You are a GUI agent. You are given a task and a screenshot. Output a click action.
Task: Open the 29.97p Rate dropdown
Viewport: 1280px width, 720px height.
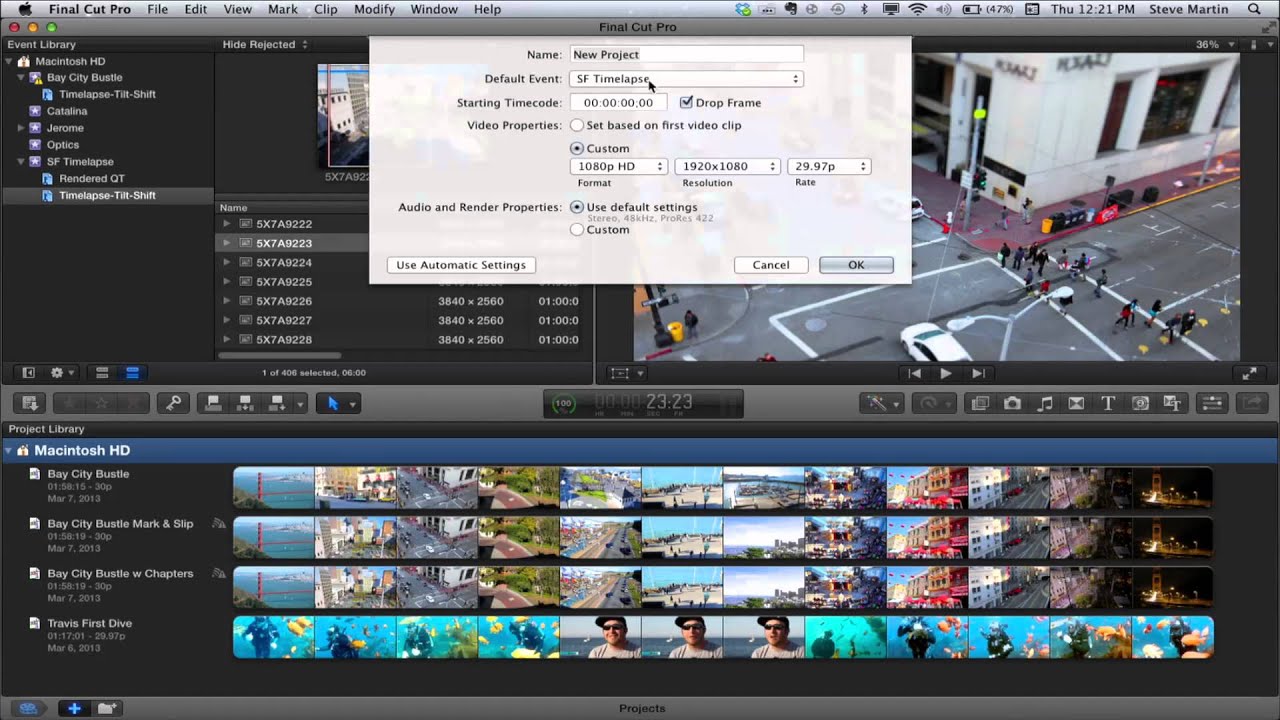click(829, 166)
